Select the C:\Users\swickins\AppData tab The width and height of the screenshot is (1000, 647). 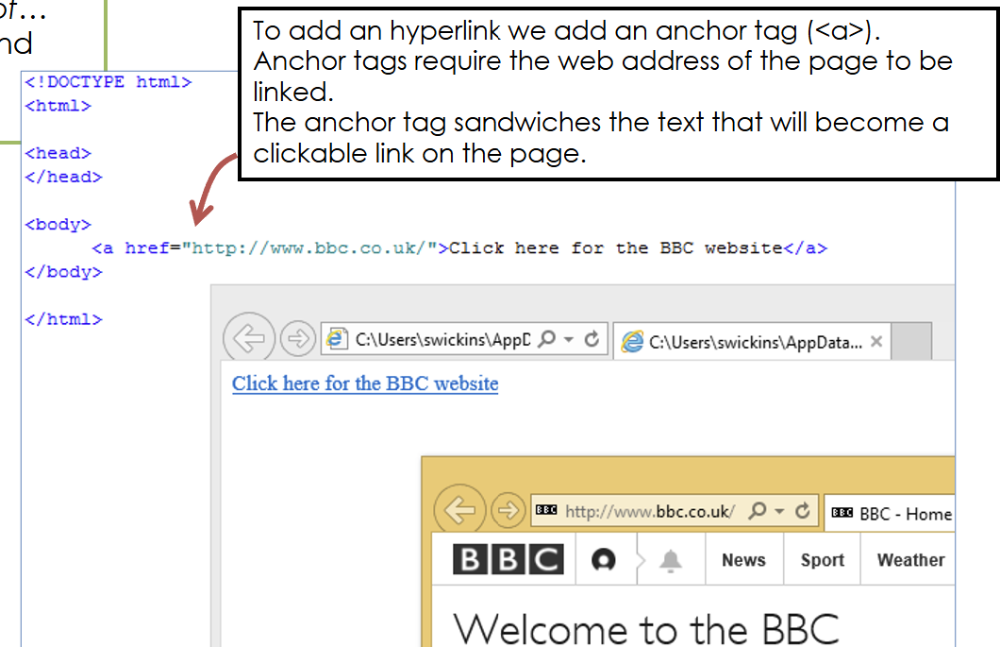[x=745, y=342]
